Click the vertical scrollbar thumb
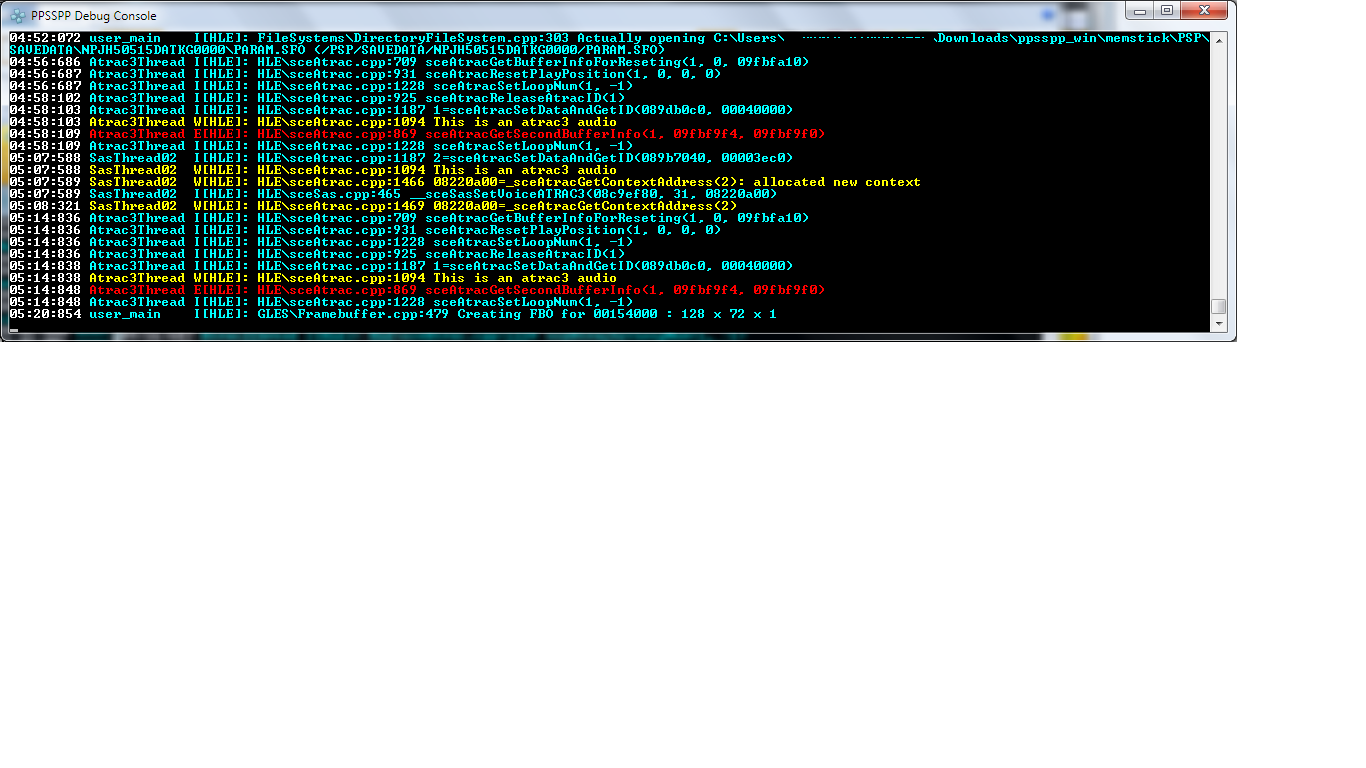Screen dimensions: 1366x768 tap(1217, 307)
